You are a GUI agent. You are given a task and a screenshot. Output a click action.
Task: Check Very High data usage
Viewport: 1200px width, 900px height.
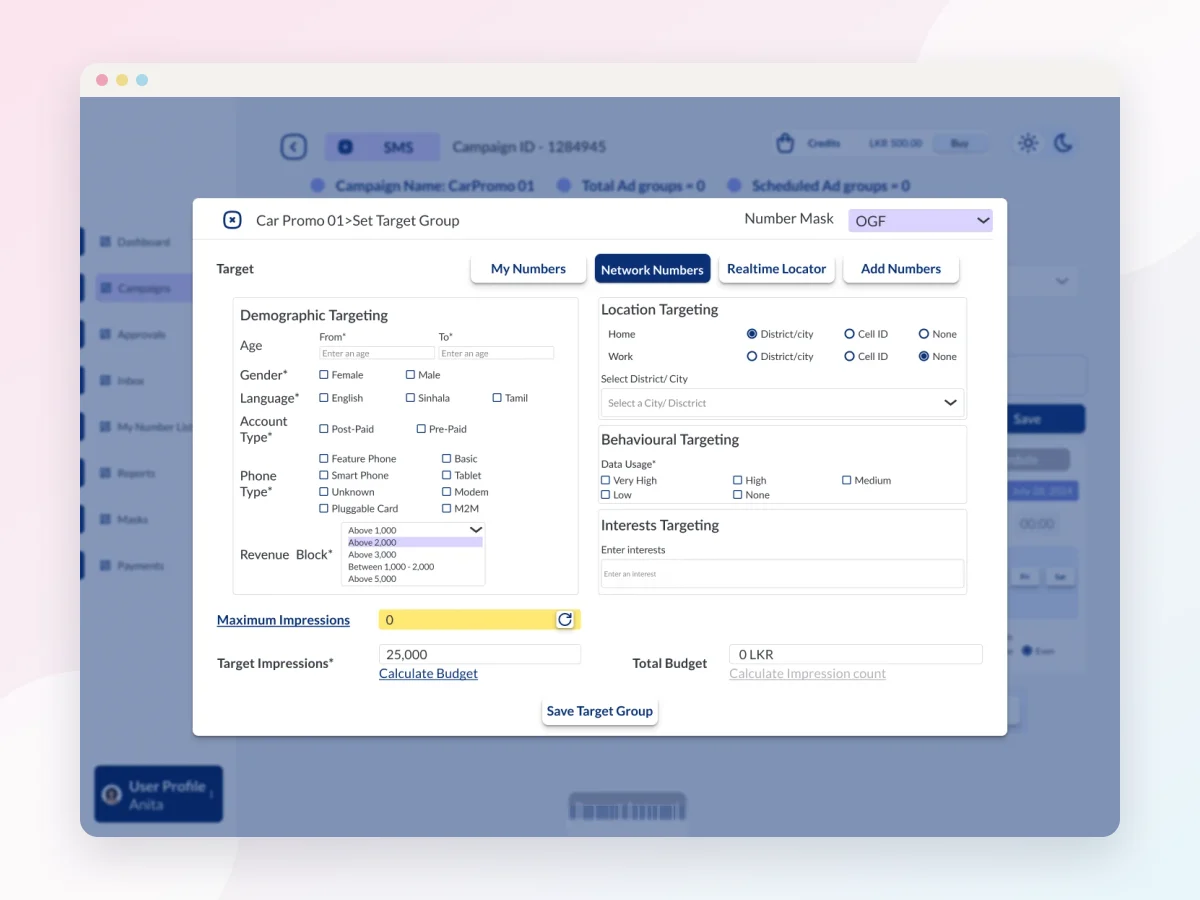coord(606,481)
